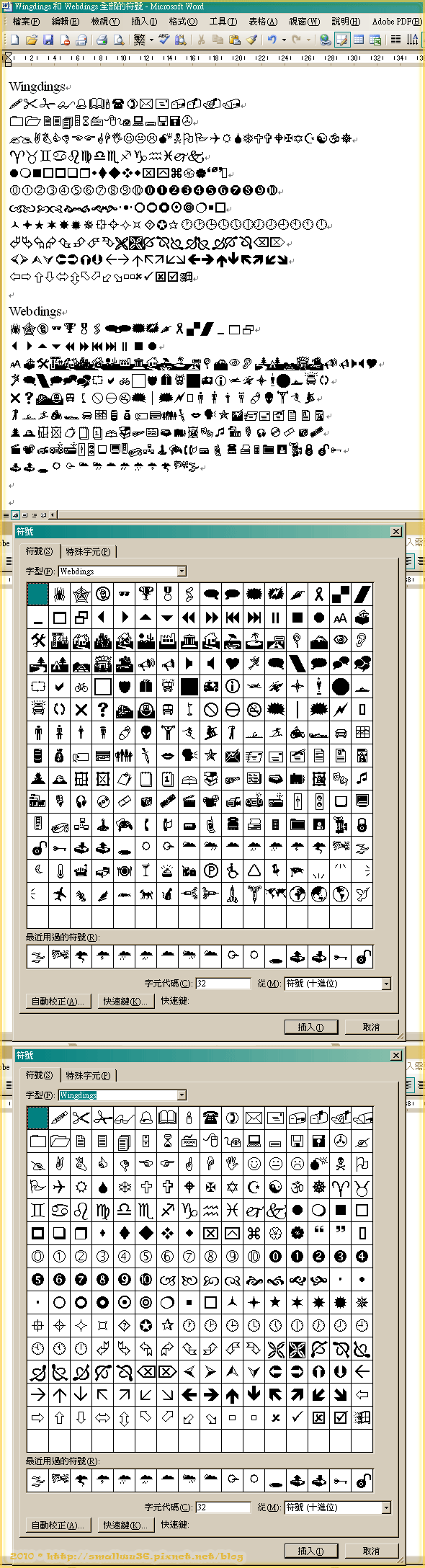
Task: Select the question mark symbol in Webdings grid
Action: pyautogui.click(x=103, y=710)
